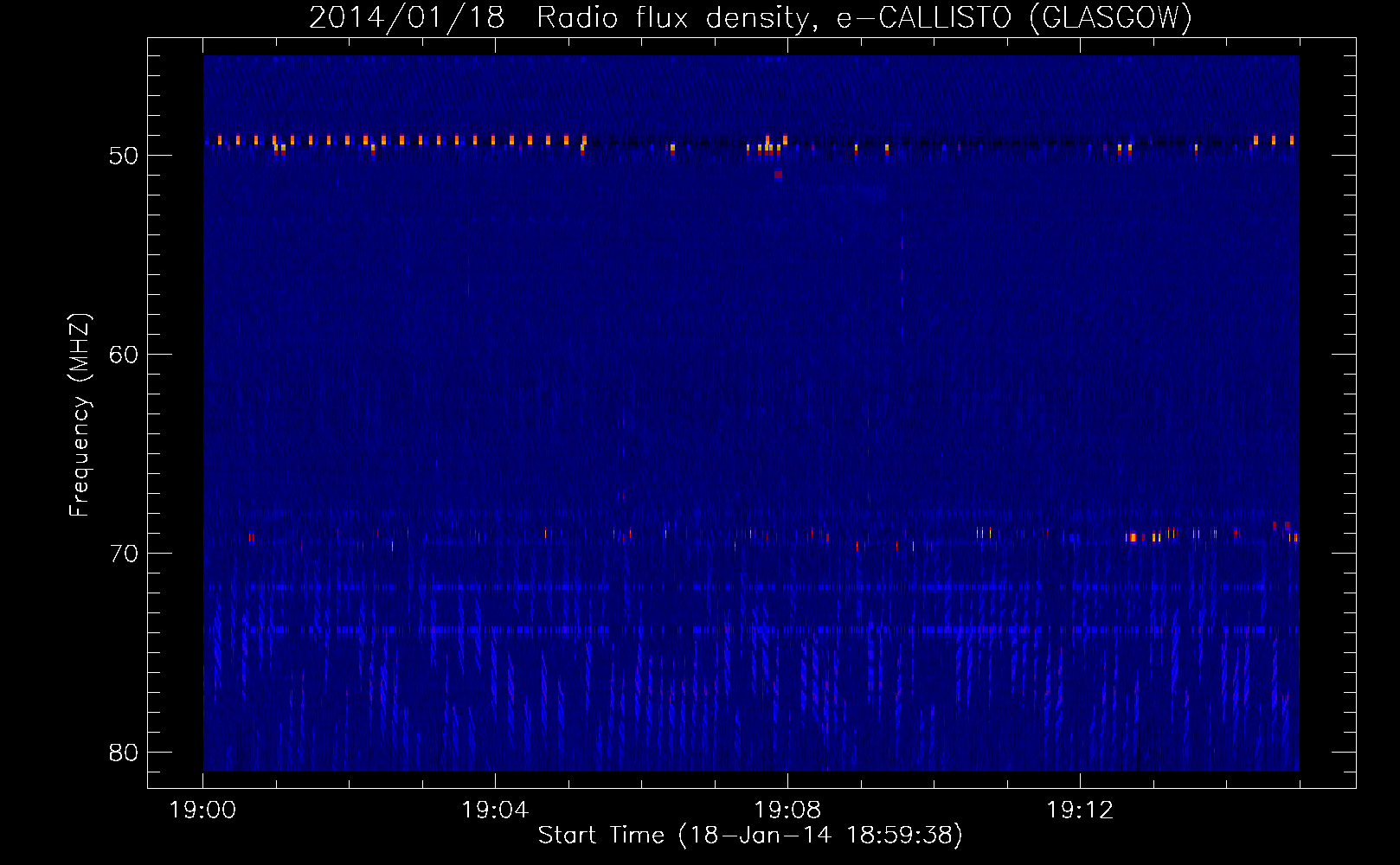
Task: Click the "19:08" time tick label
Action: click(x=787, y=811)
